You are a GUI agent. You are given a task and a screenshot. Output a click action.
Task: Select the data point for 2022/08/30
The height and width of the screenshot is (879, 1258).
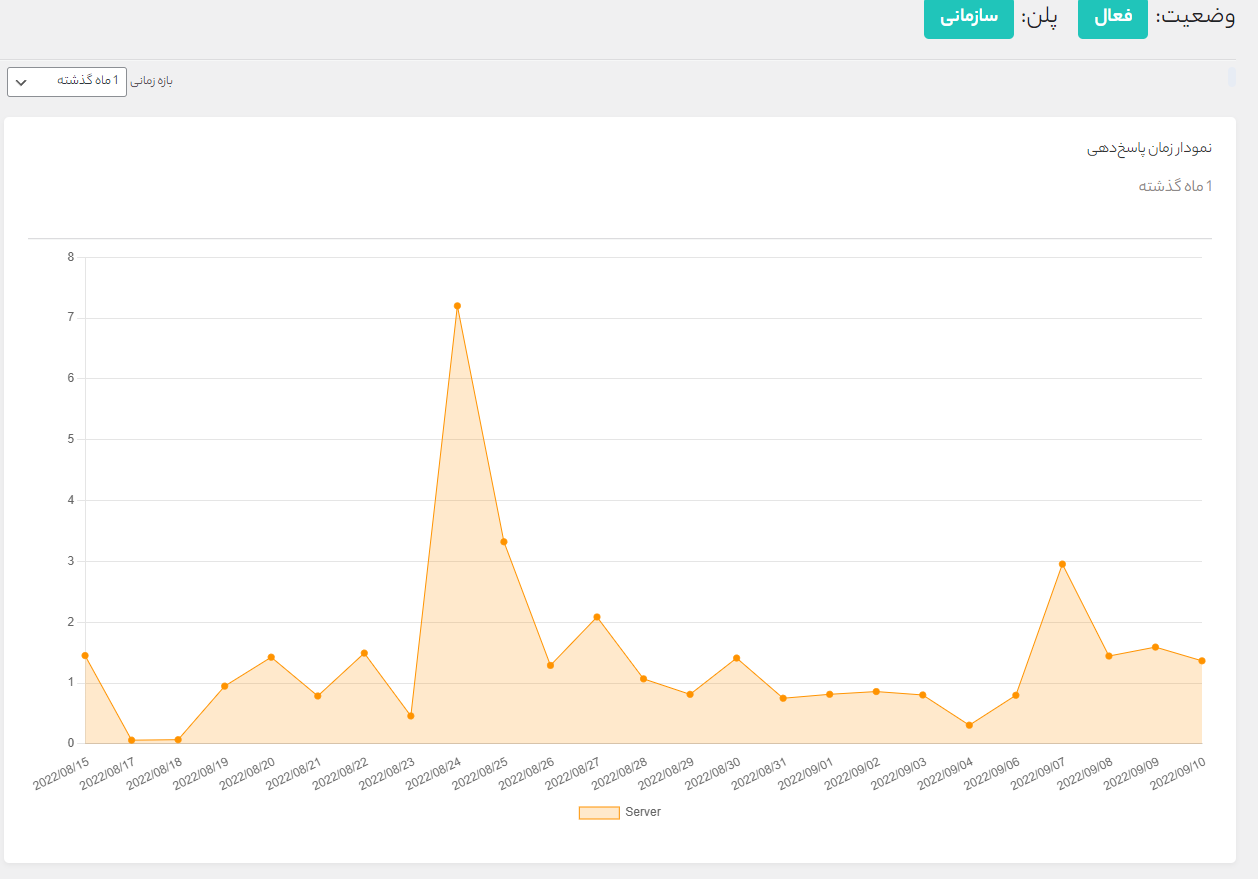(737, 658)
